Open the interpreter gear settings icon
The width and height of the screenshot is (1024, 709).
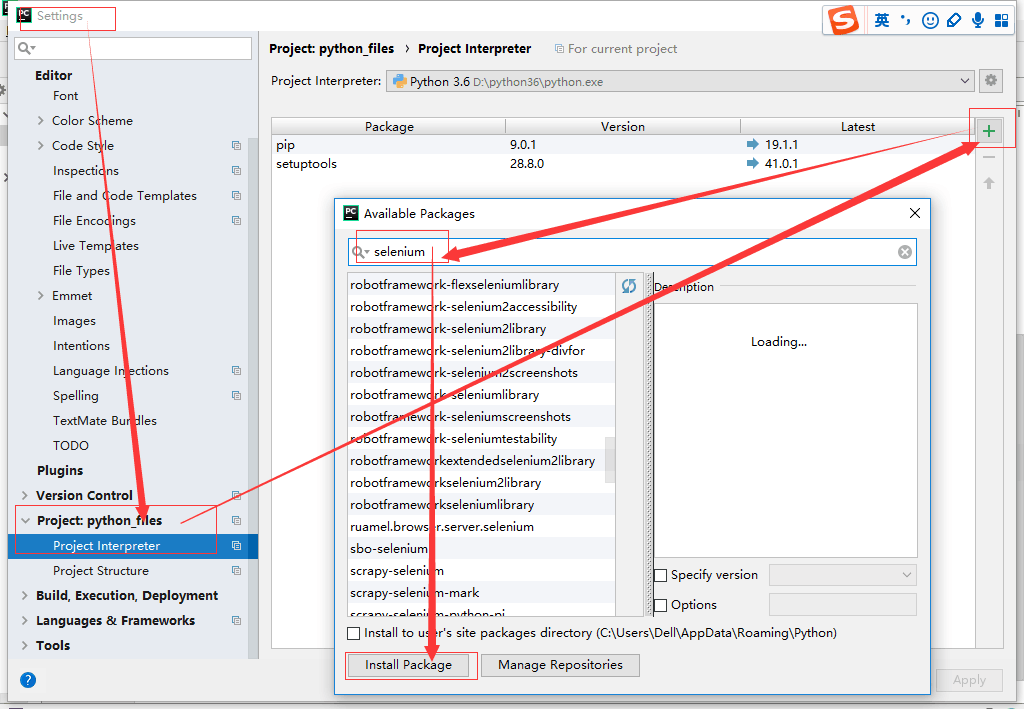[x=991, y=81]
